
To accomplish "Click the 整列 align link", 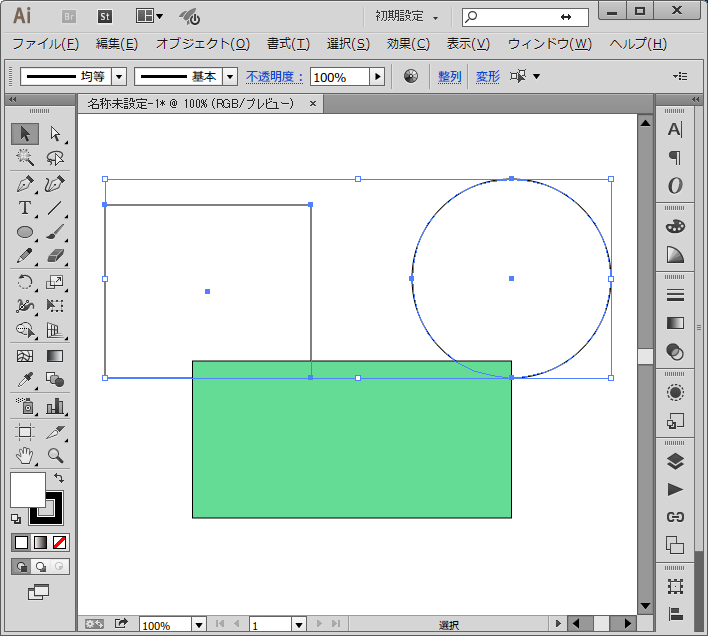I will click(x=450, y=77).
